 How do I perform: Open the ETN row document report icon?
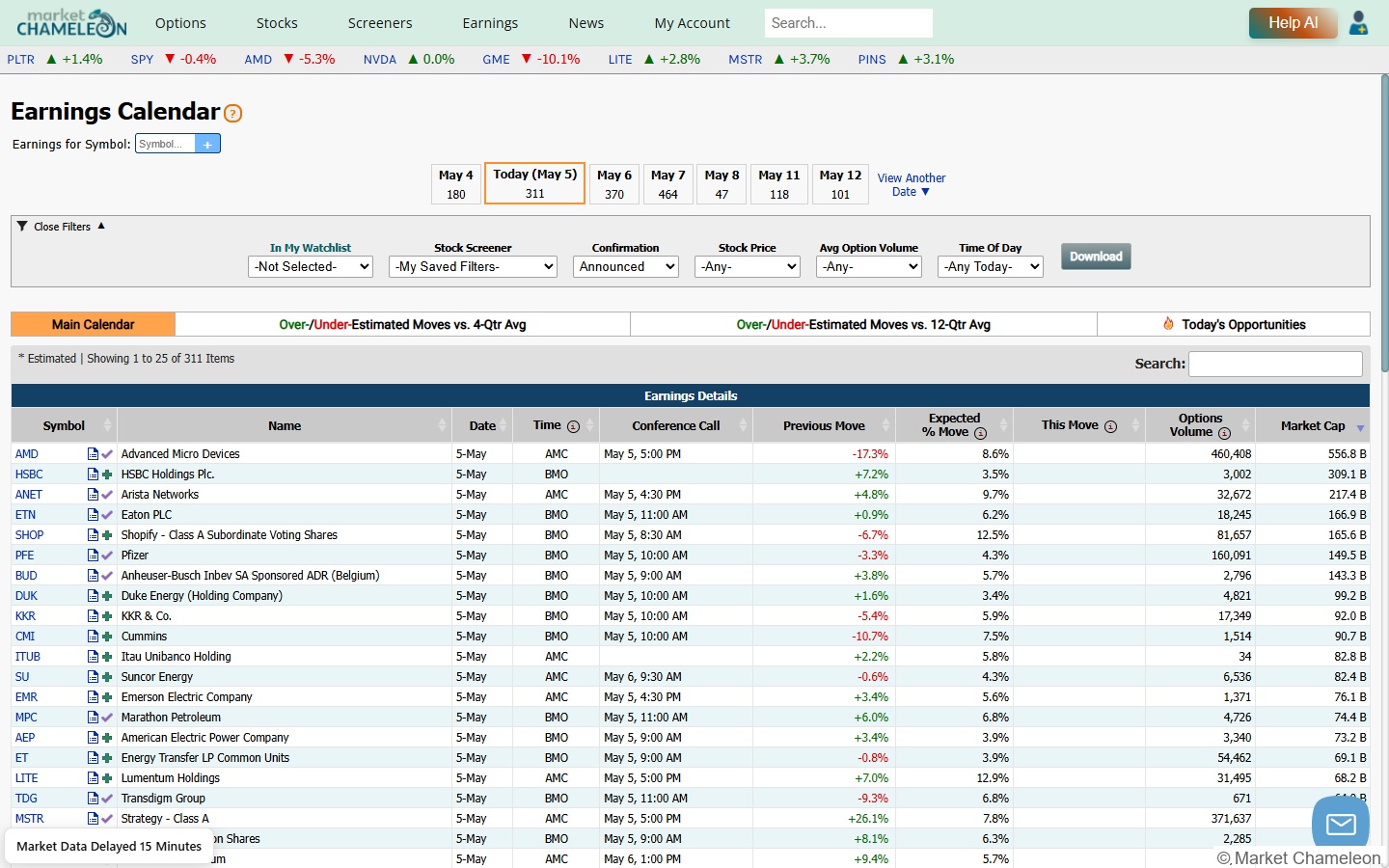(x=93, y=515)
